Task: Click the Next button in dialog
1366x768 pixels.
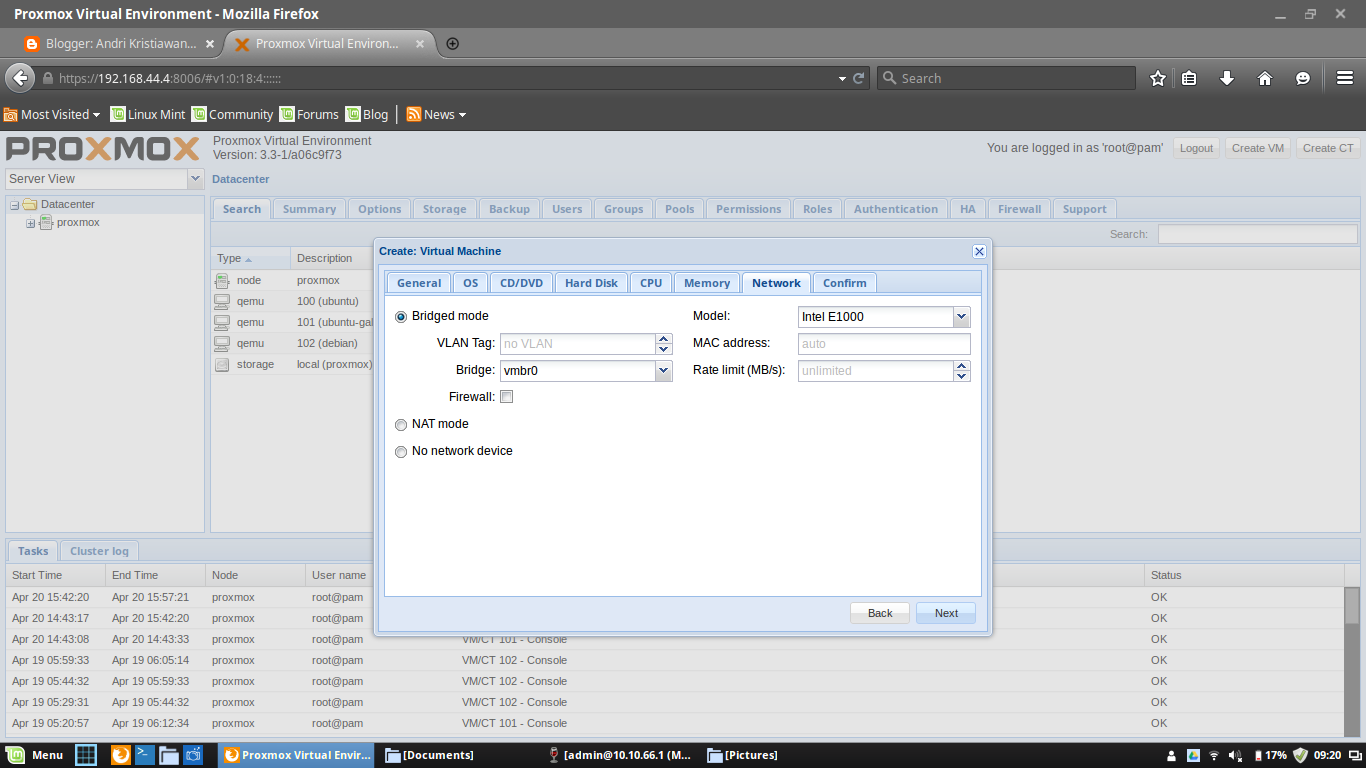Action: click(946, 613)
